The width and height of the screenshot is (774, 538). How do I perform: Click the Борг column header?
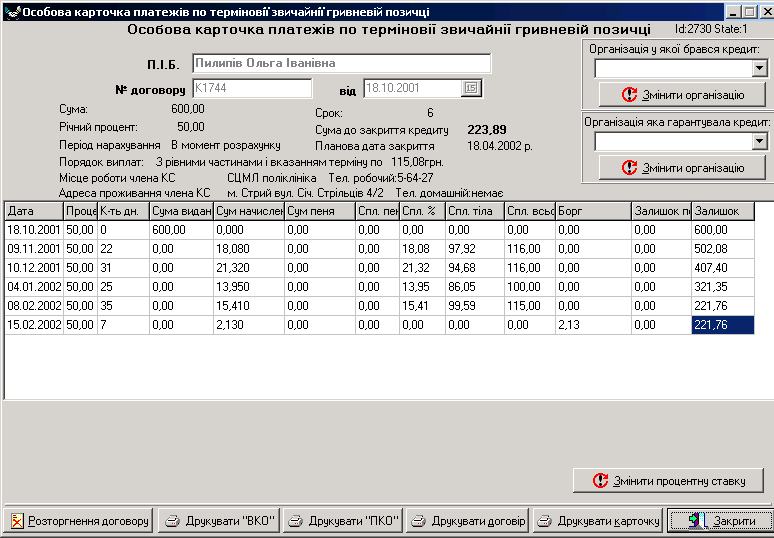point(594,211)
